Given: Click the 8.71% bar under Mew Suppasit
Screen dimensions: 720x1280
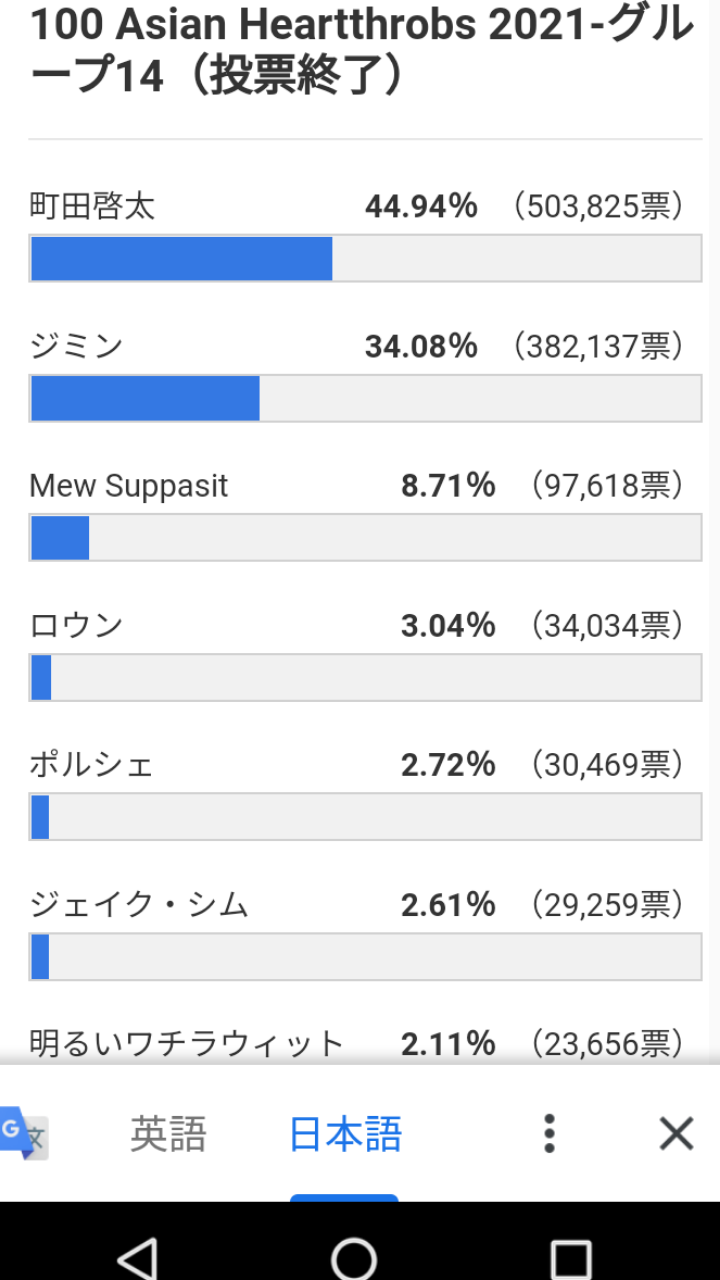Looking at the screenshot, I should pyautogui.click(x=365, y=538).
